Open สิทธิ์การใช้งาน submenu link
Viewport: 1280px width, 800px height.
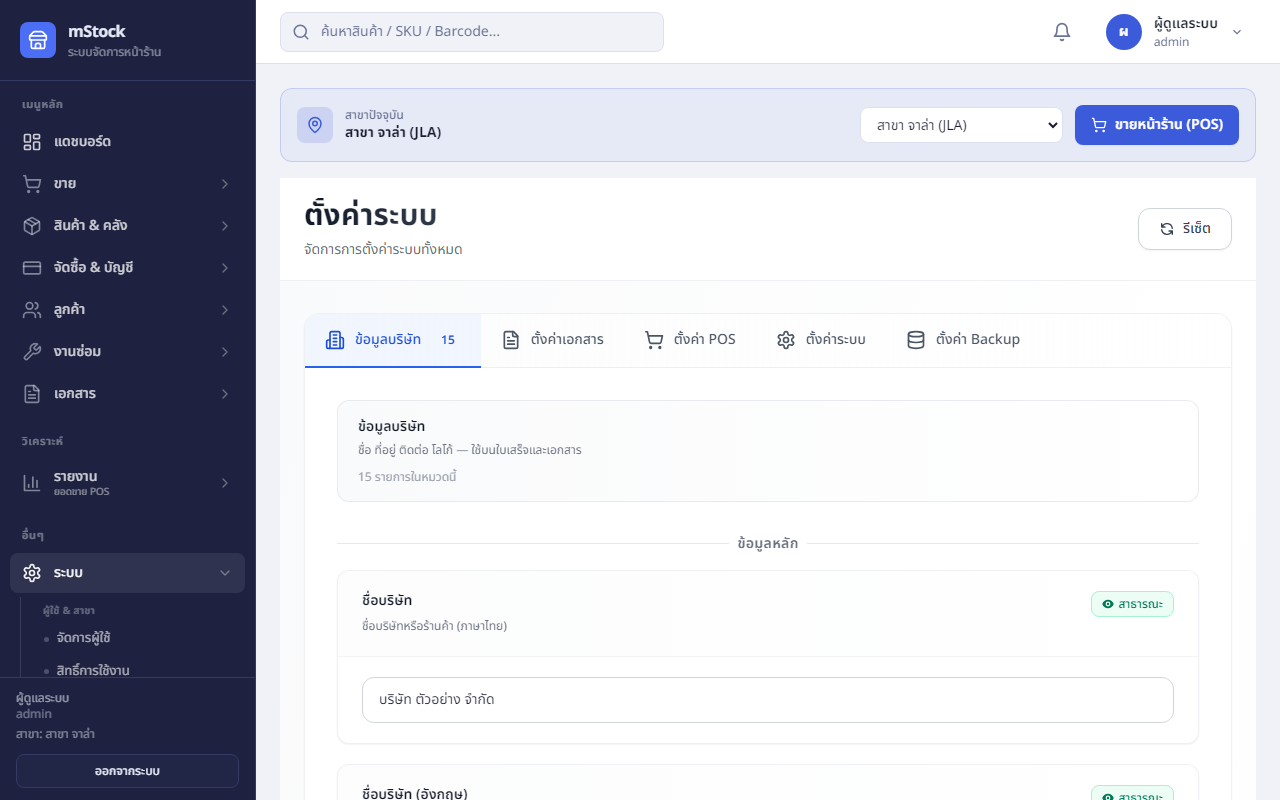tap(93, 670)
